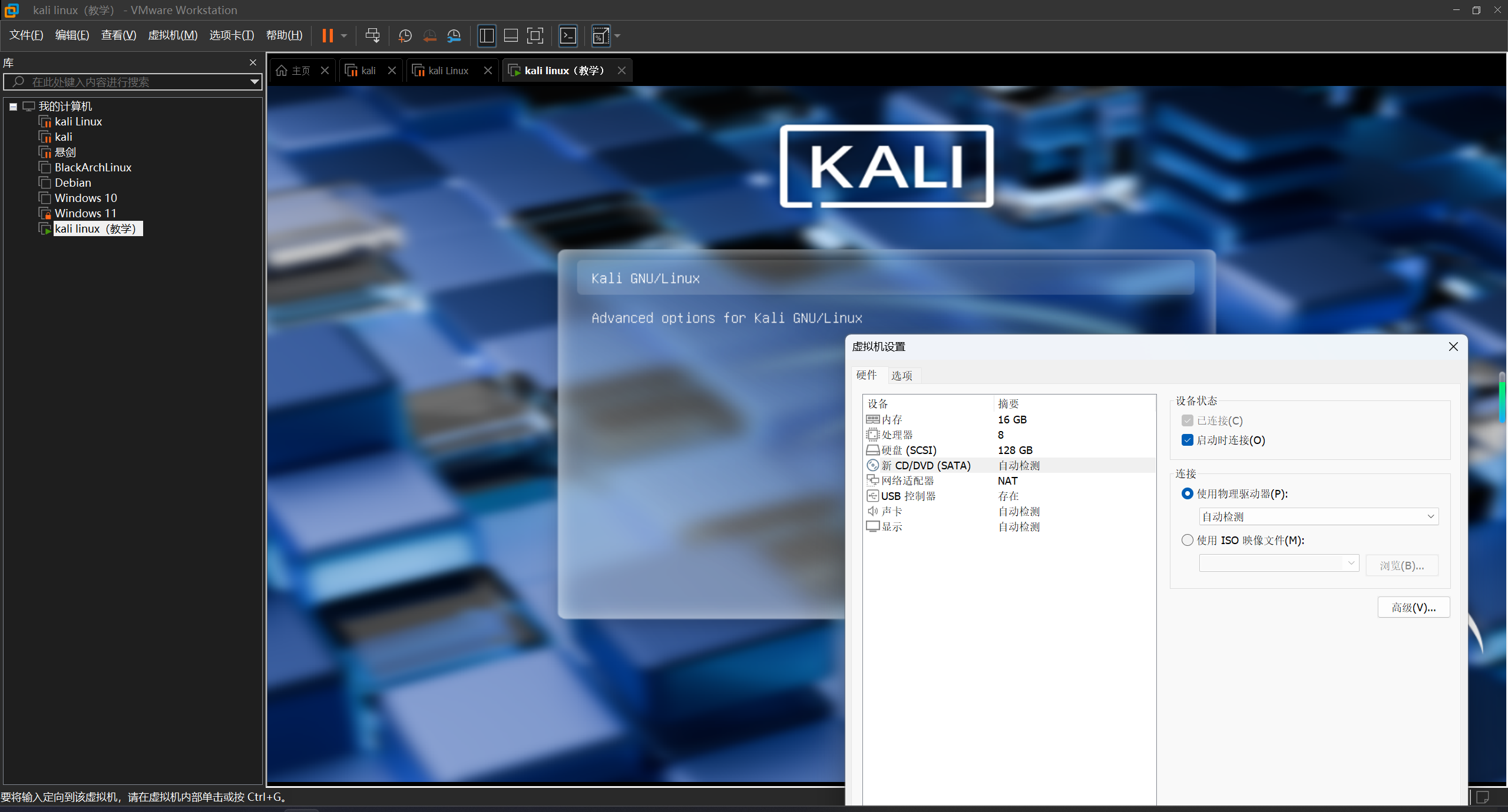Expand the library search box dropdown arrow
The image size is (1508, 812).
tap(254, 82)
